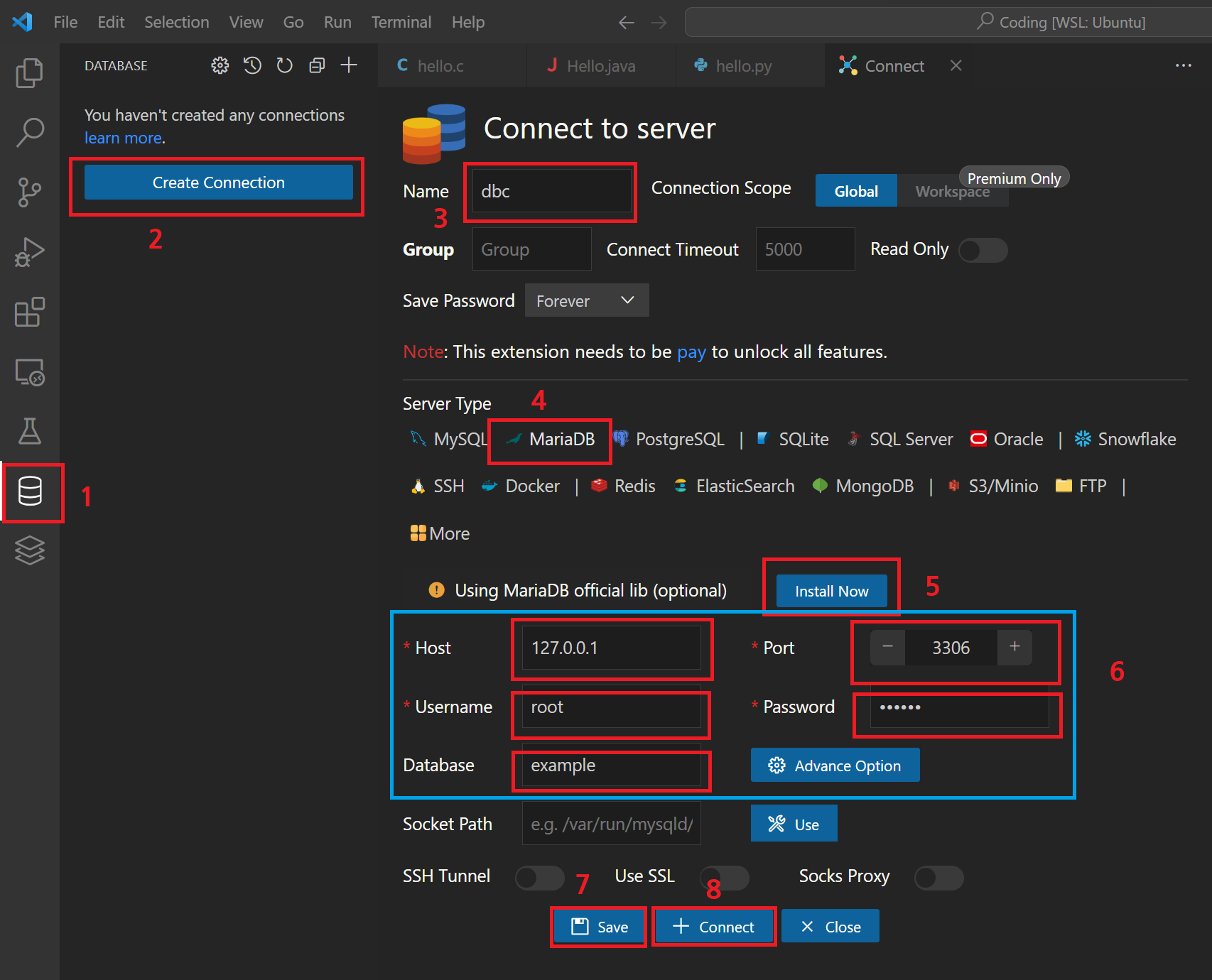The width and height of the screenshot is (1212, 980).
Task: Select SQL Server type
Action: click(900, 439)
